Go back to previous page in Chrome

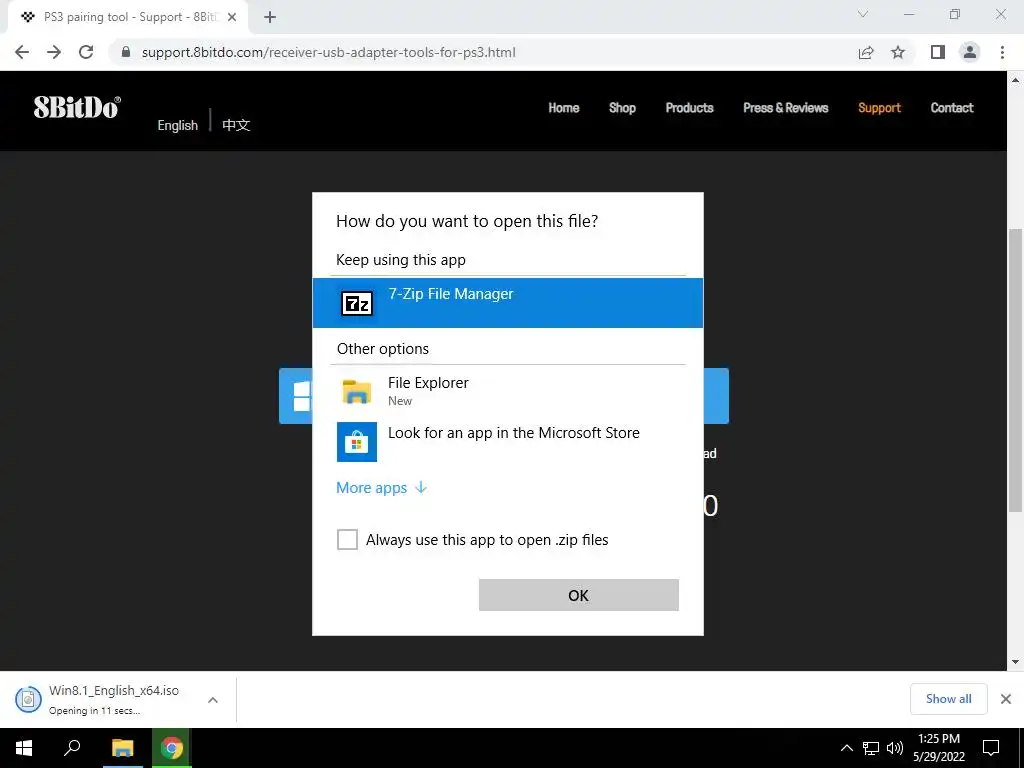(x=22, y=52)
